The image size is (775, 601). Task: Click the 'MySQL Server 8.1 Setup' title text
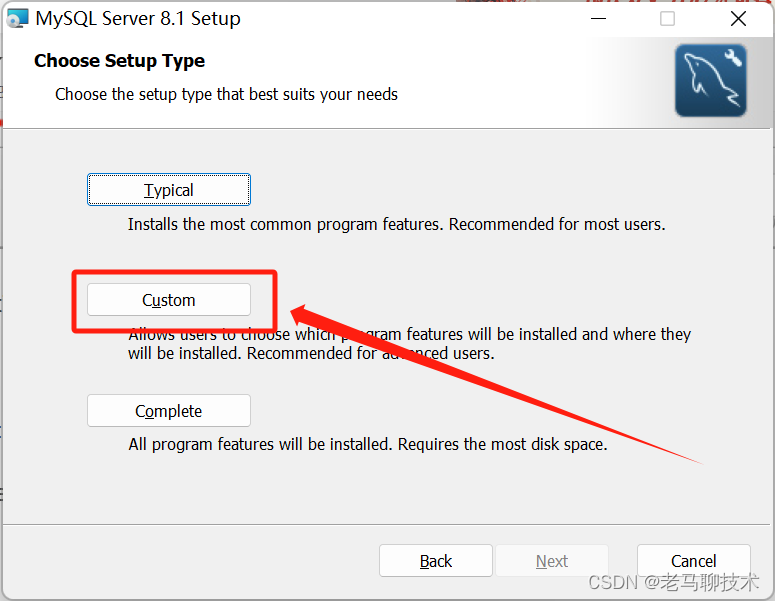pos(138,19)
